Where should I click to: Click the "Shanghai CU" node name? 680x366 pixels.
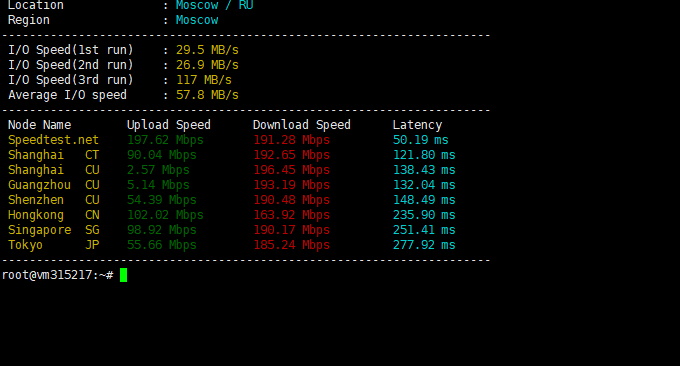(53, 170)
